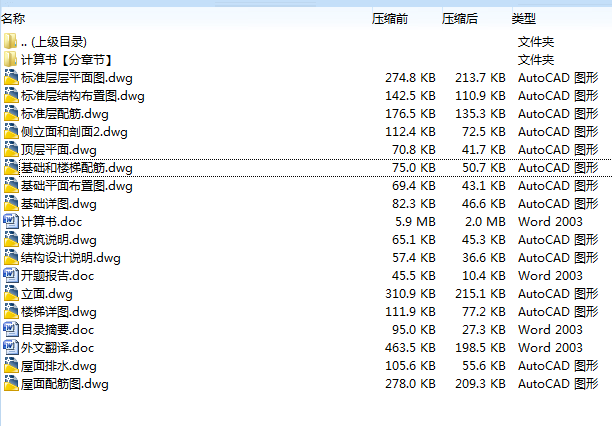Viewport: 612px width, 426px height.
Task: Click file name 标准层层平面图.dwg
Action: point(77,78)
